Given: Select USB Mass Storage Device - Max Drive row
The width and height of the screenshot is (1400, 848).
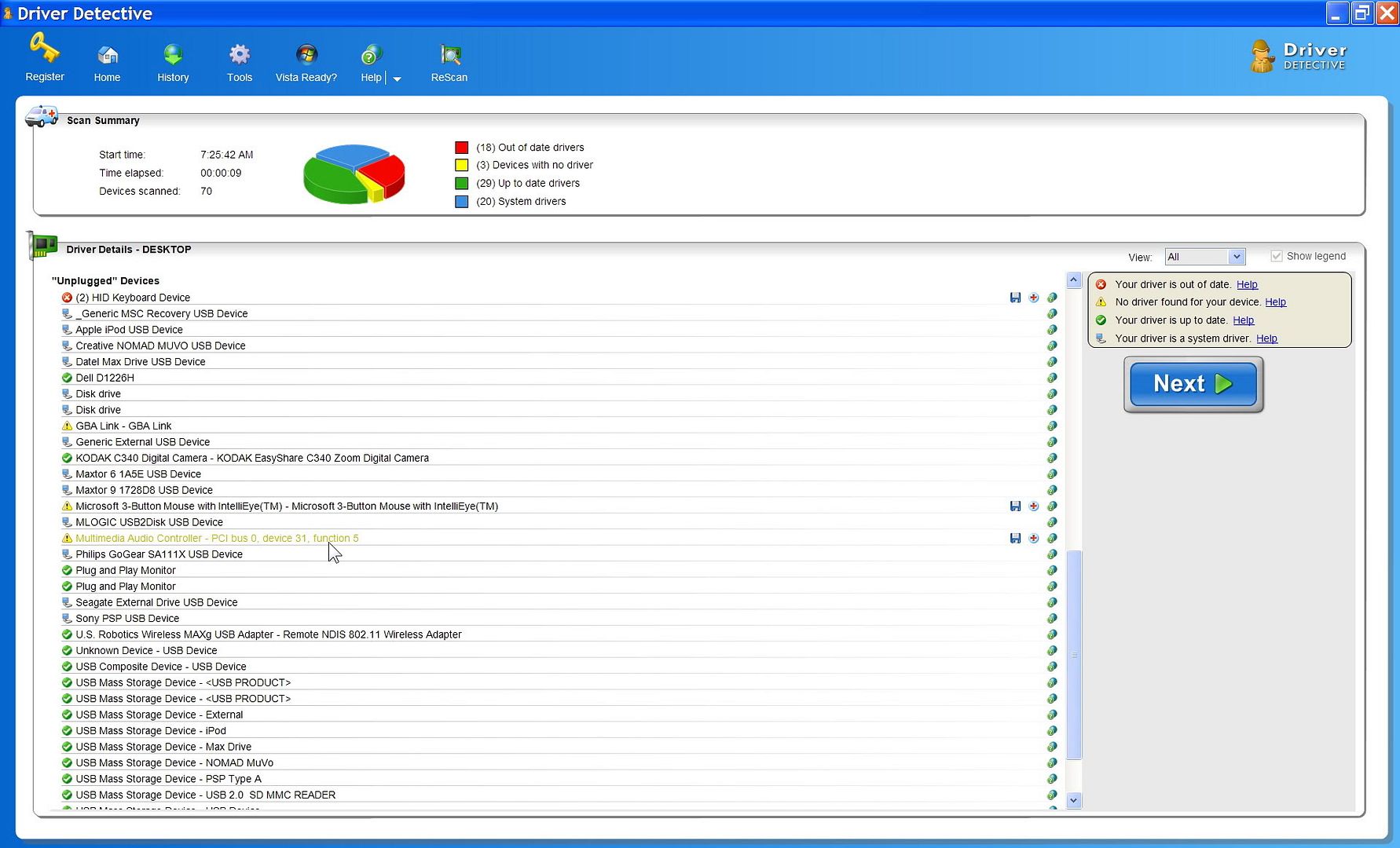Looking at the screenshot, I should click(x=558, y=747).
